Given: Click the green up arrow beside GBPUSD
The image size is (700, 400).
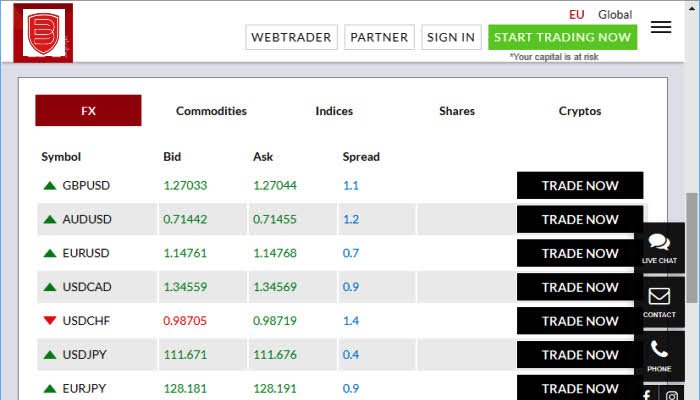Looking at the screenshot, I should point(49,185).
